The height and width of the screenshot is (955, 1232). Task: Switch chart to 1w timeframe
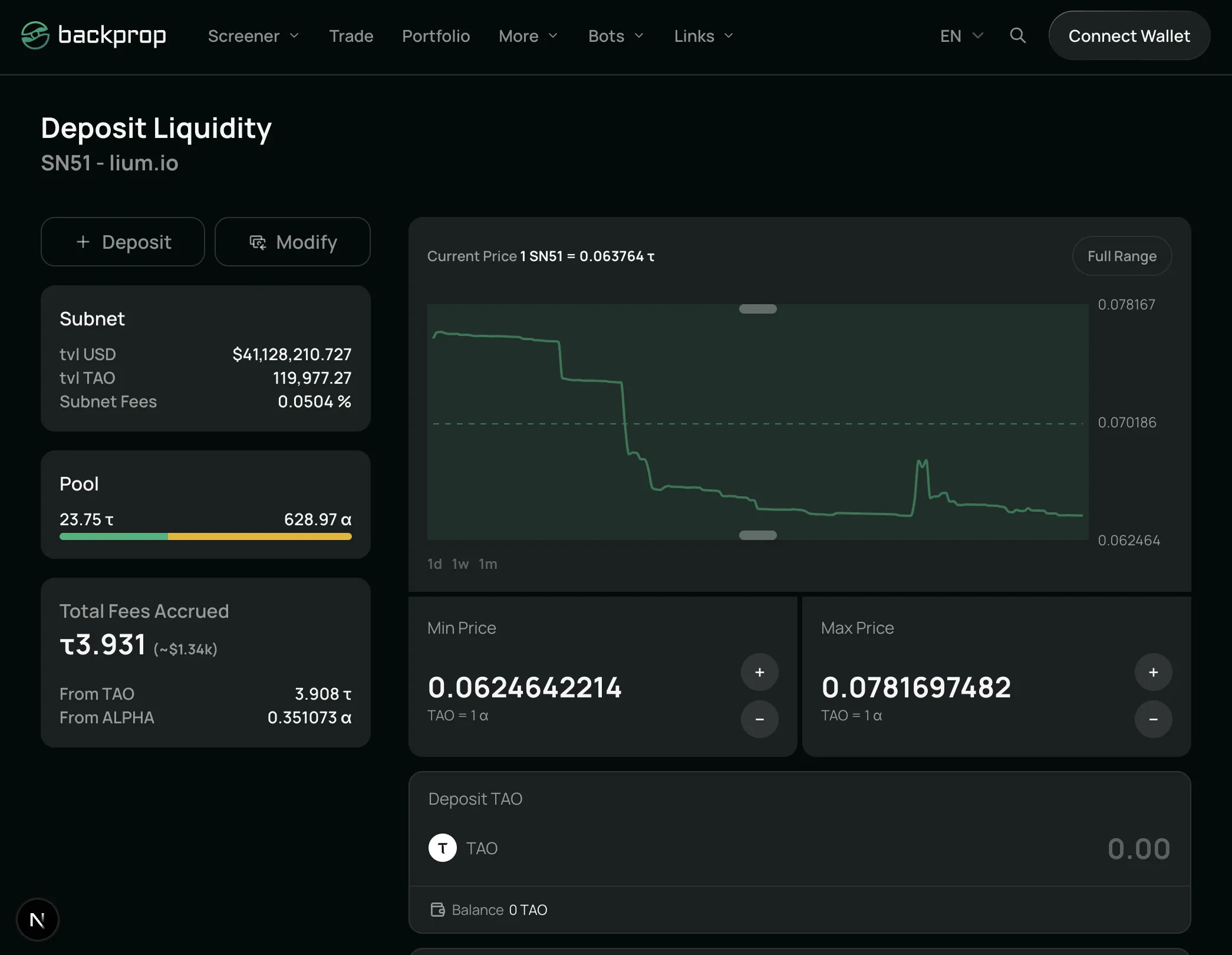point(460,564)
